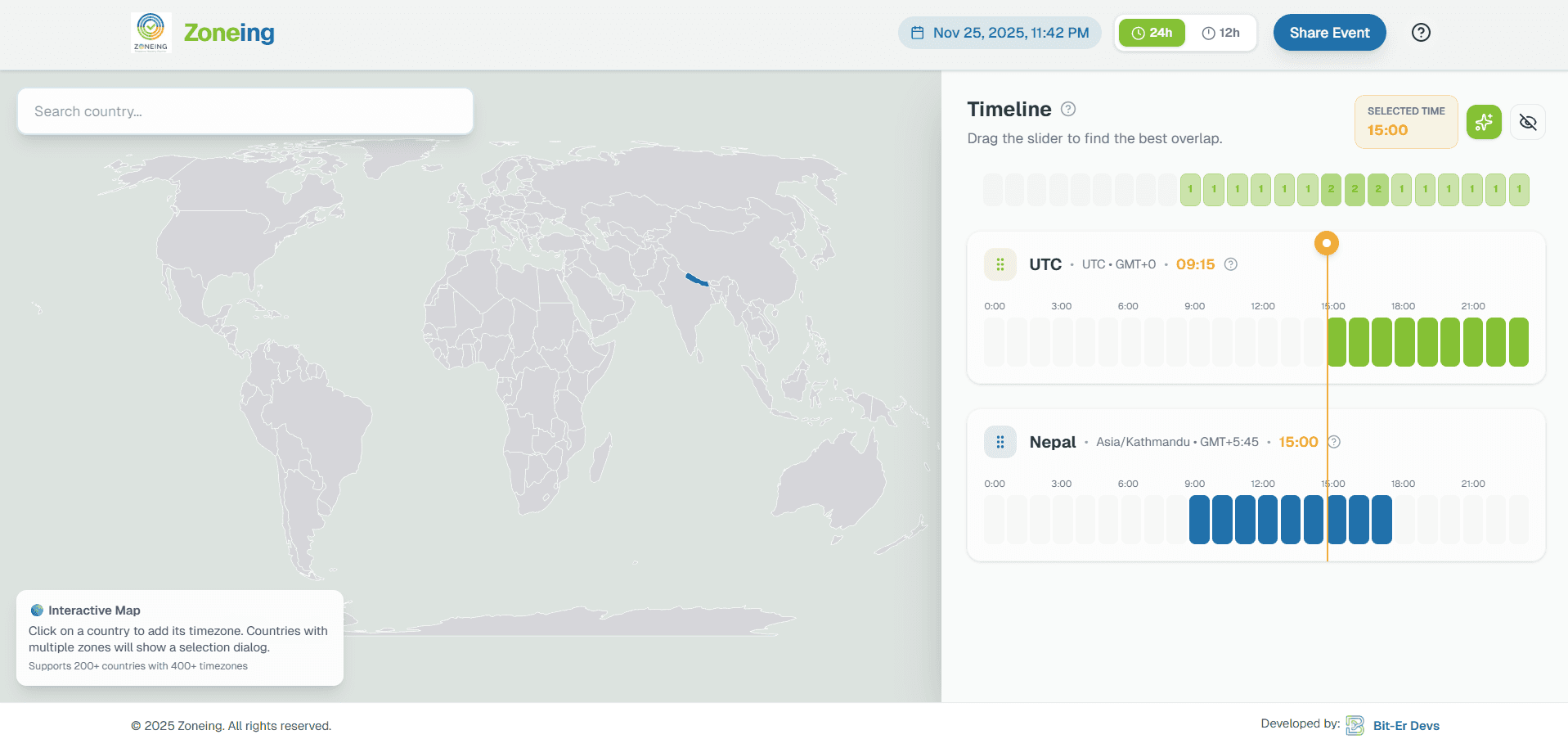Toggle the crossed-eye visibility button
Viewport: 1568px width, 739px height.
1527,122
